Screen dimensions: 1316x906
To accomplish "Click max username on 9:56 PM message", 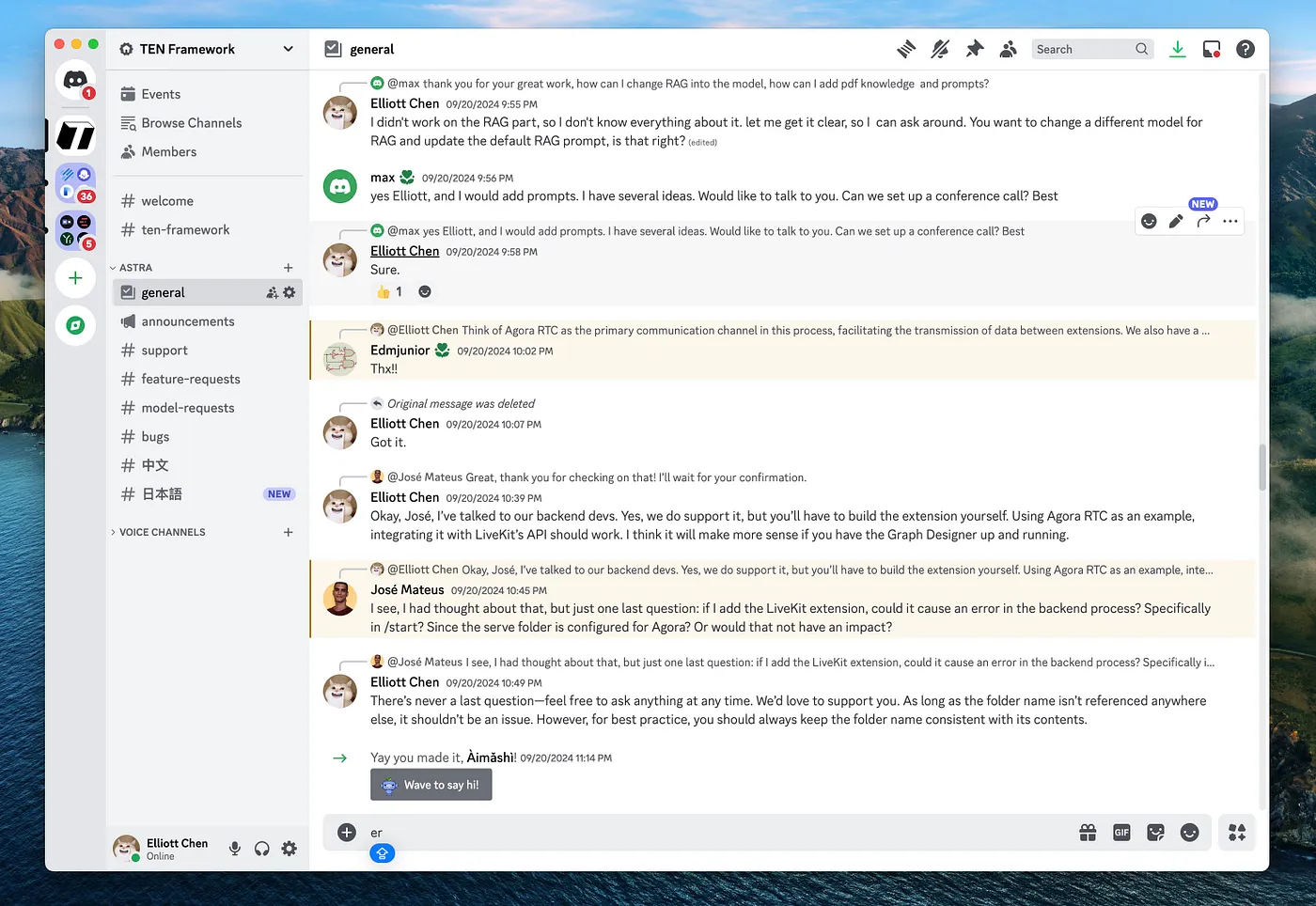I will [x=383, y=178].
